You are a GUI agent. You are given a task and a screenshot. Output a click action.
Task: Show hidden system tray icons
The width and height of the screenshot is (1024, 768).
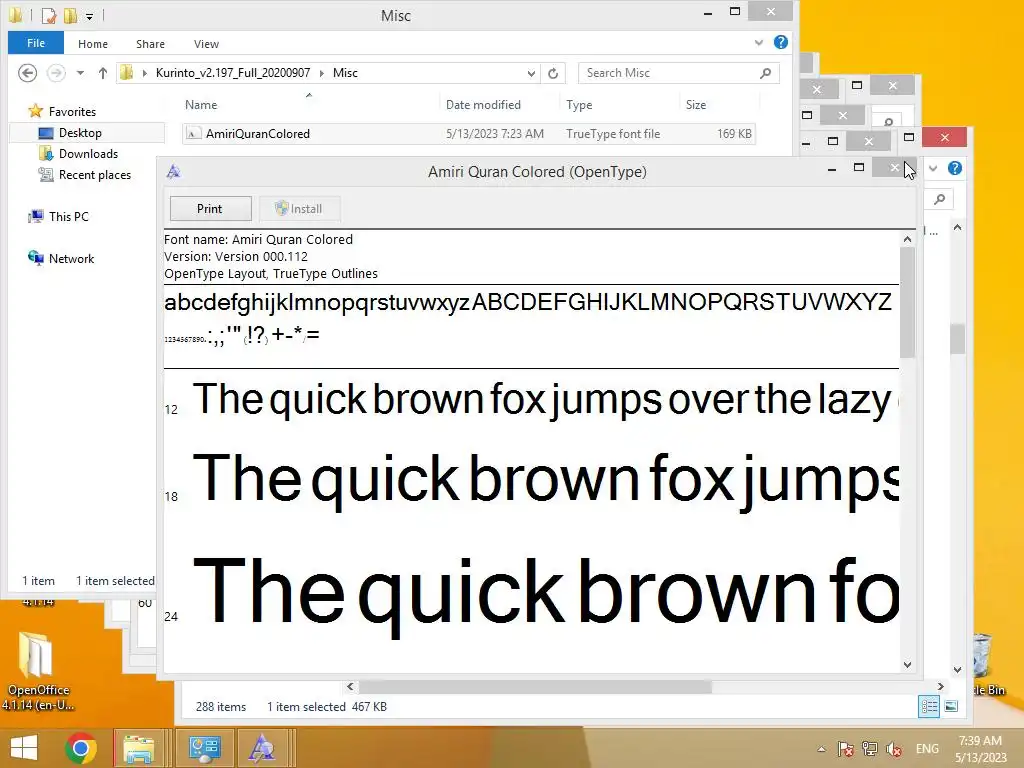point(822,749)
